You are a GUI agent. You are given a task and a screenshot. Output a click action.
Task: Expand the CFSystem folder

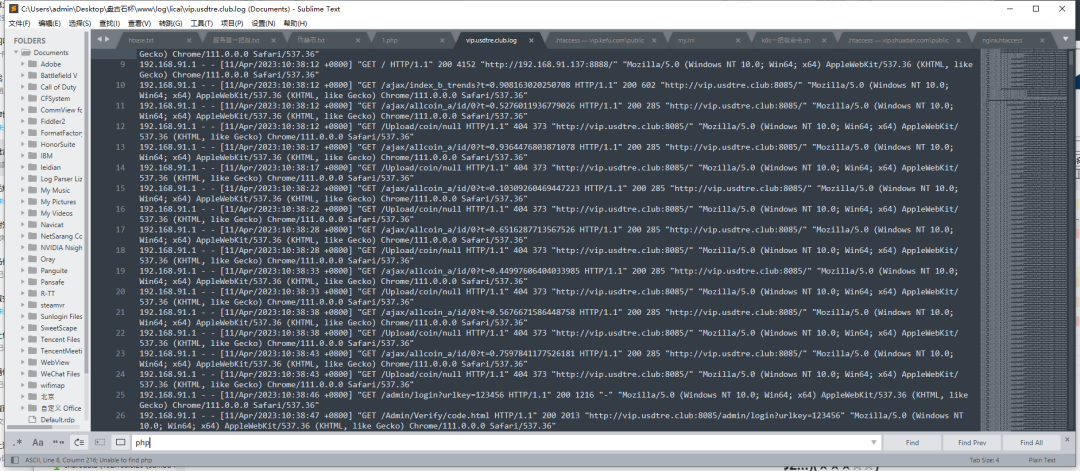pyautogui.click(x=23, y=98)
